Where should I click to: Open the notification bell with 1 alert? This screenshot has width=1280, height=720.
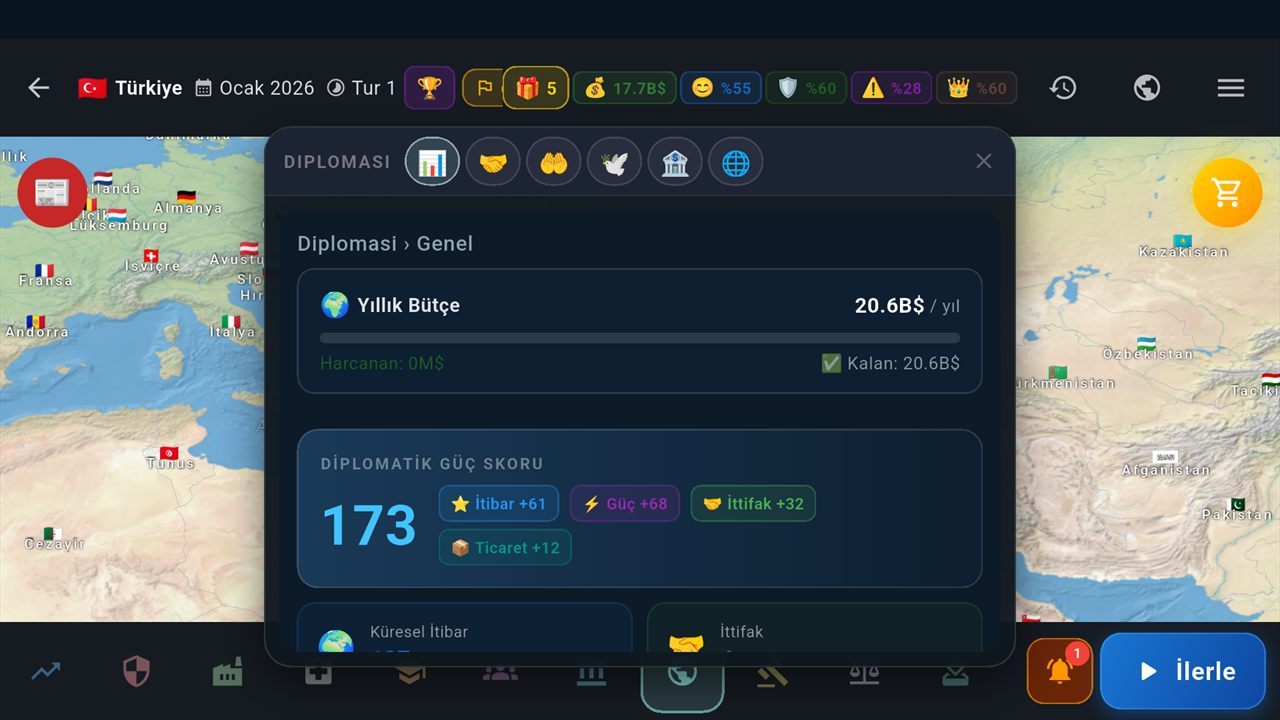pyautogui.click(x=1060, y=671)
